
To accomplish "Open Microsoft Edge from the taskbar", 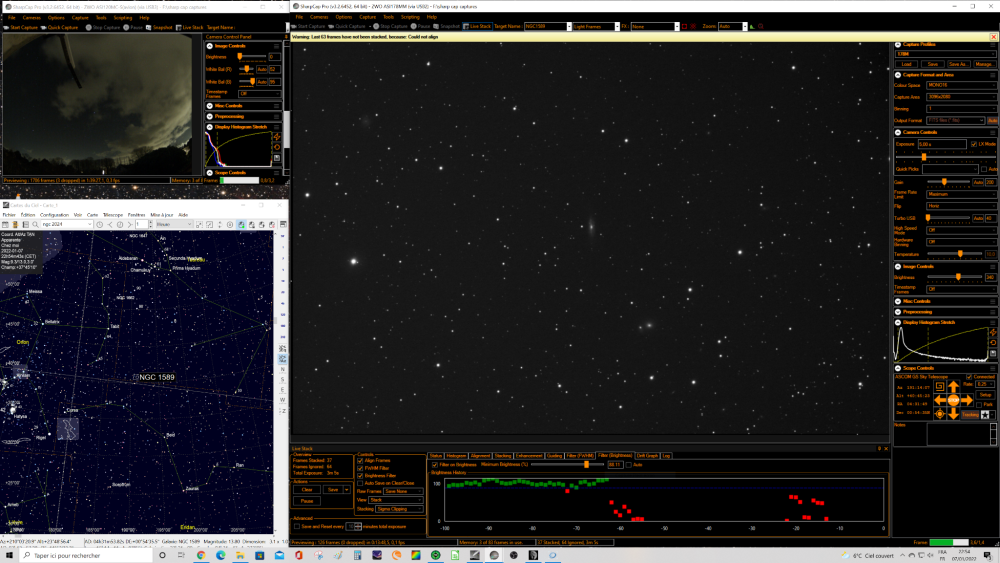I will click(221, 555).
